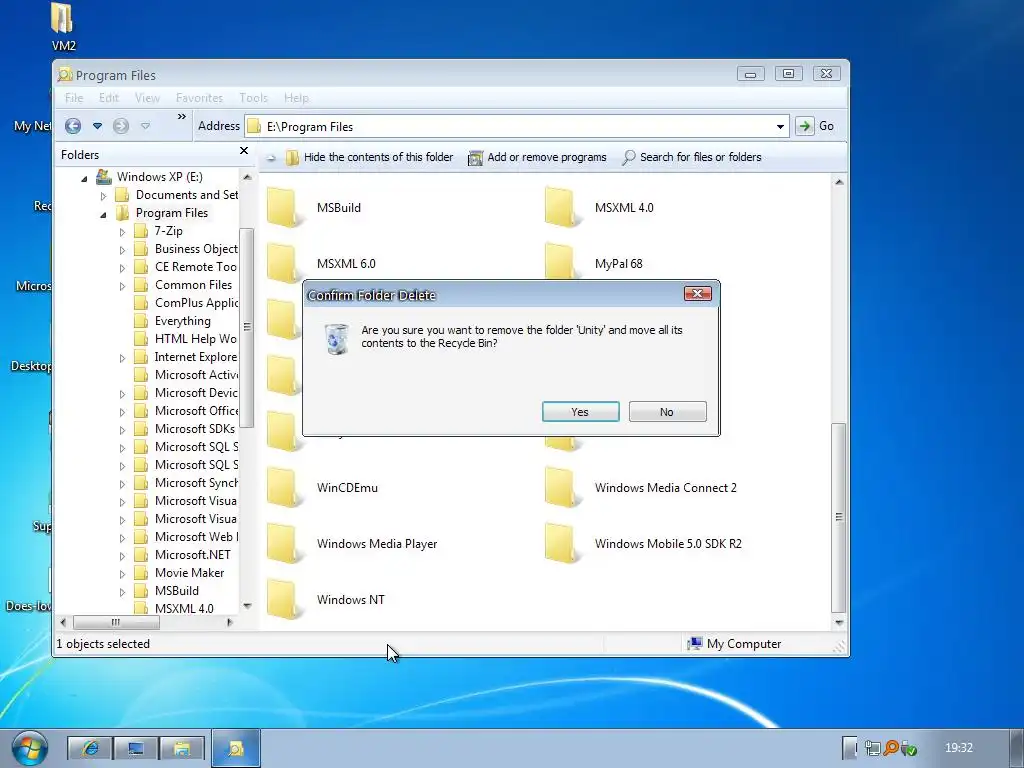1024x768 pixels.
Task: Close the Folders pane
Action: [x=244, y=151]
